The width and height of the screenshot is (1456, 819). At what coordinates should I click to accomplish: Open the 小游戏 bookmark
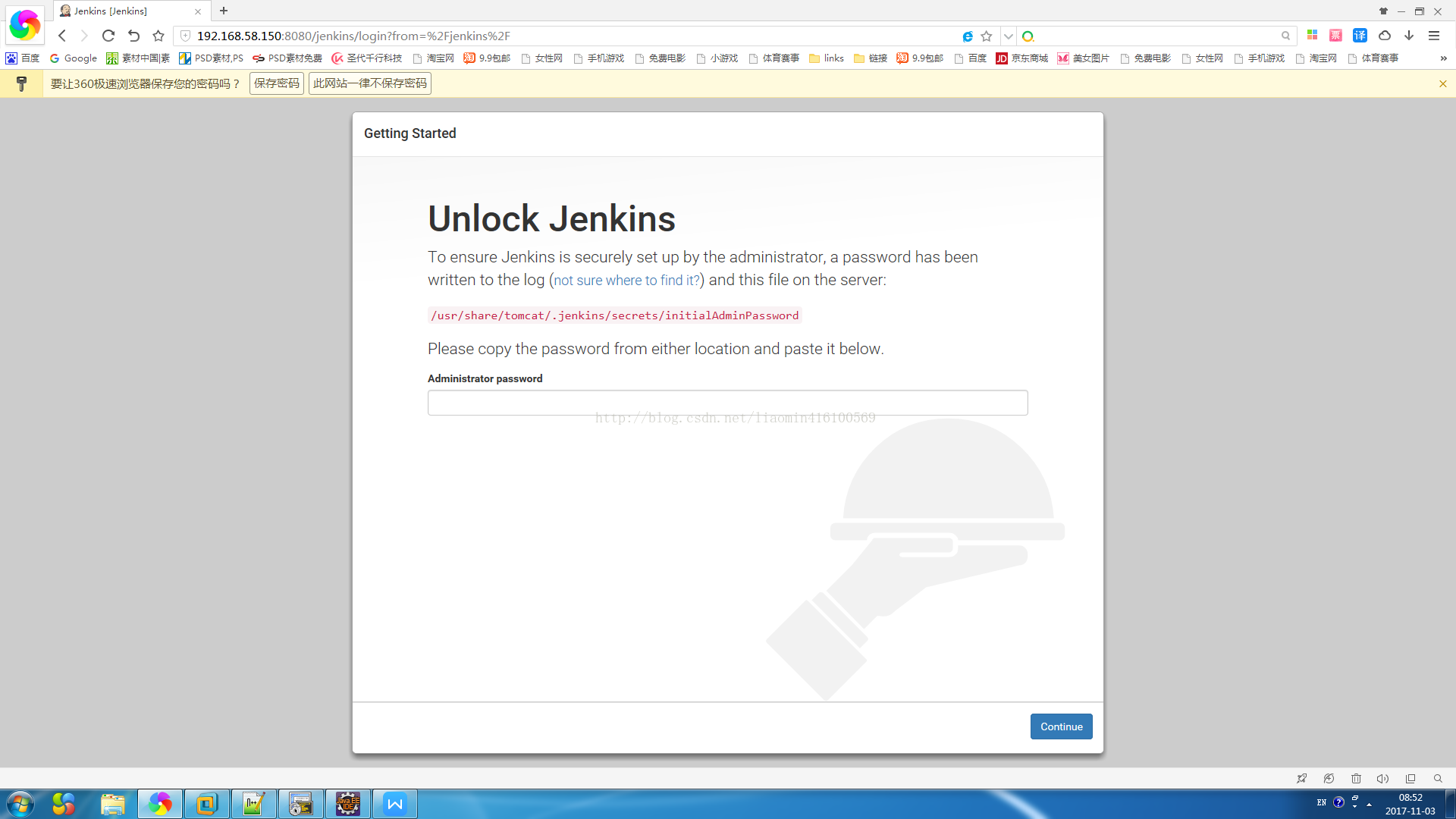coord(717,58)
